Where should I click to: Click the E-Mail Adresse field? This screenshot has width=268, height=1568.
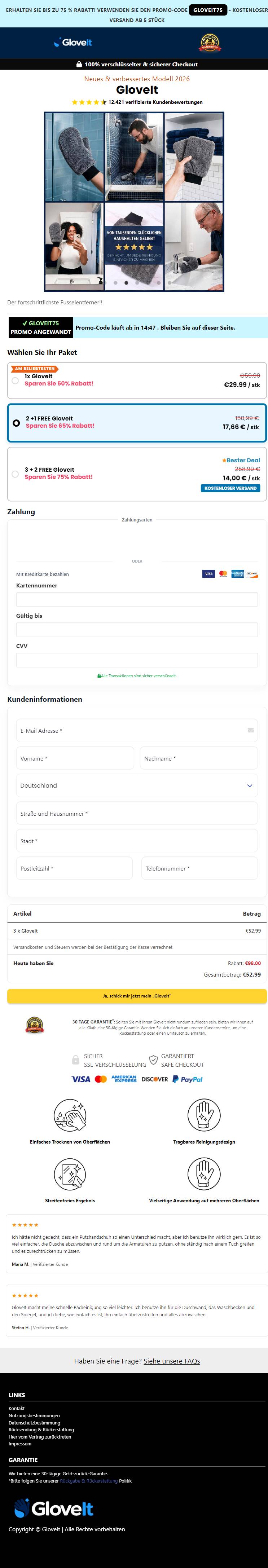[137, 730]
